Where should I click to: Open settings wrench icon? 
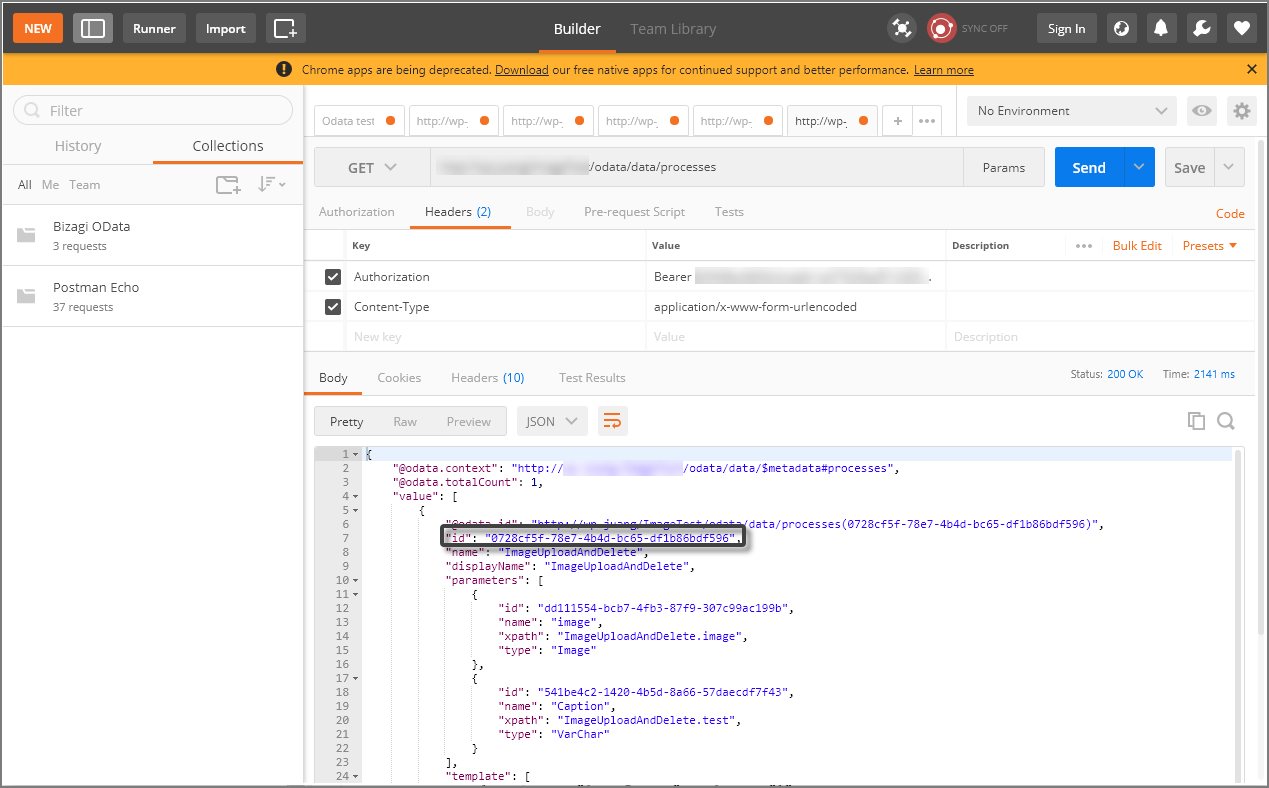1201,28
